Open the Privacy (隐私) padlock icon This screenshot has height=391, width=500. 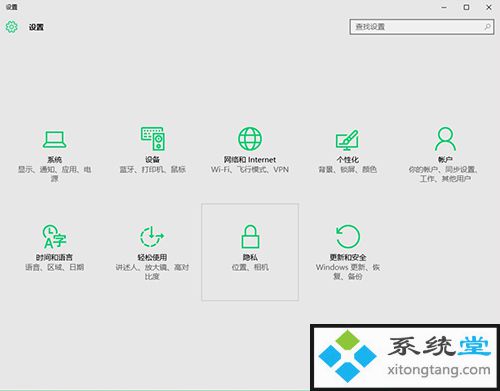[x=250, y=236]
